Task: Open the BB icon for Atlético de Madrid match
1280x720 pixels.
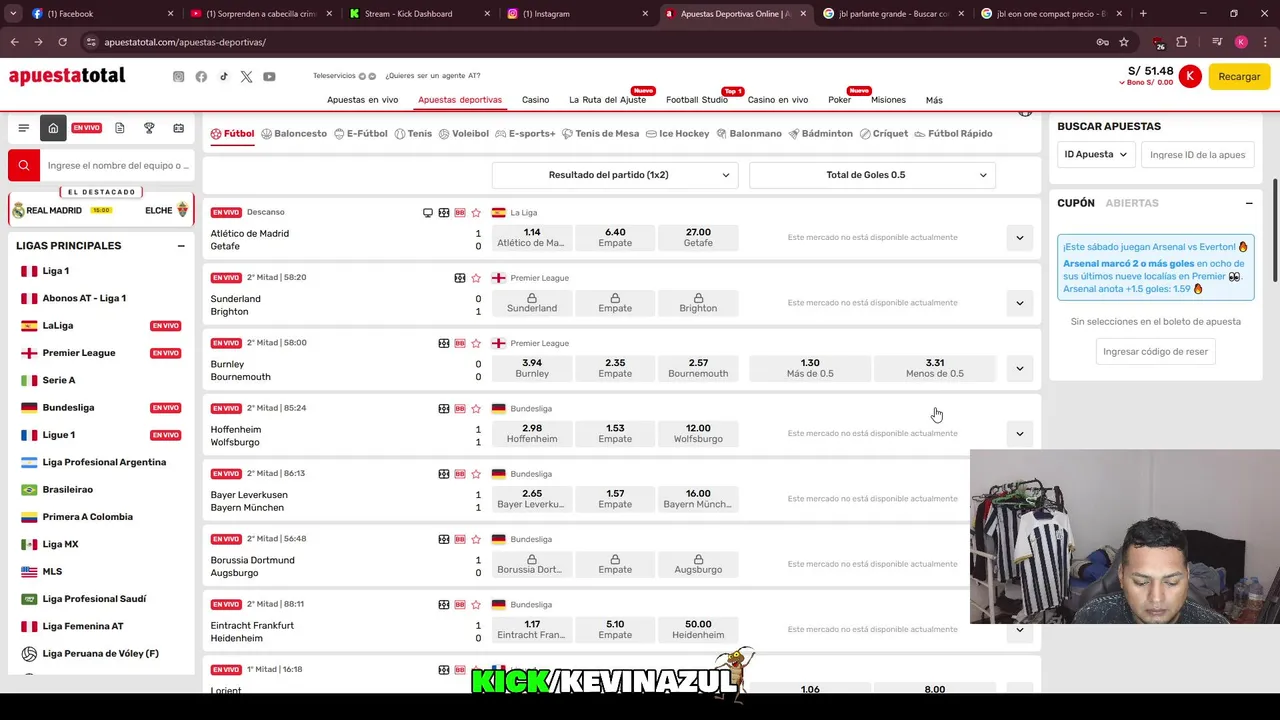Action: click(460, 213)
